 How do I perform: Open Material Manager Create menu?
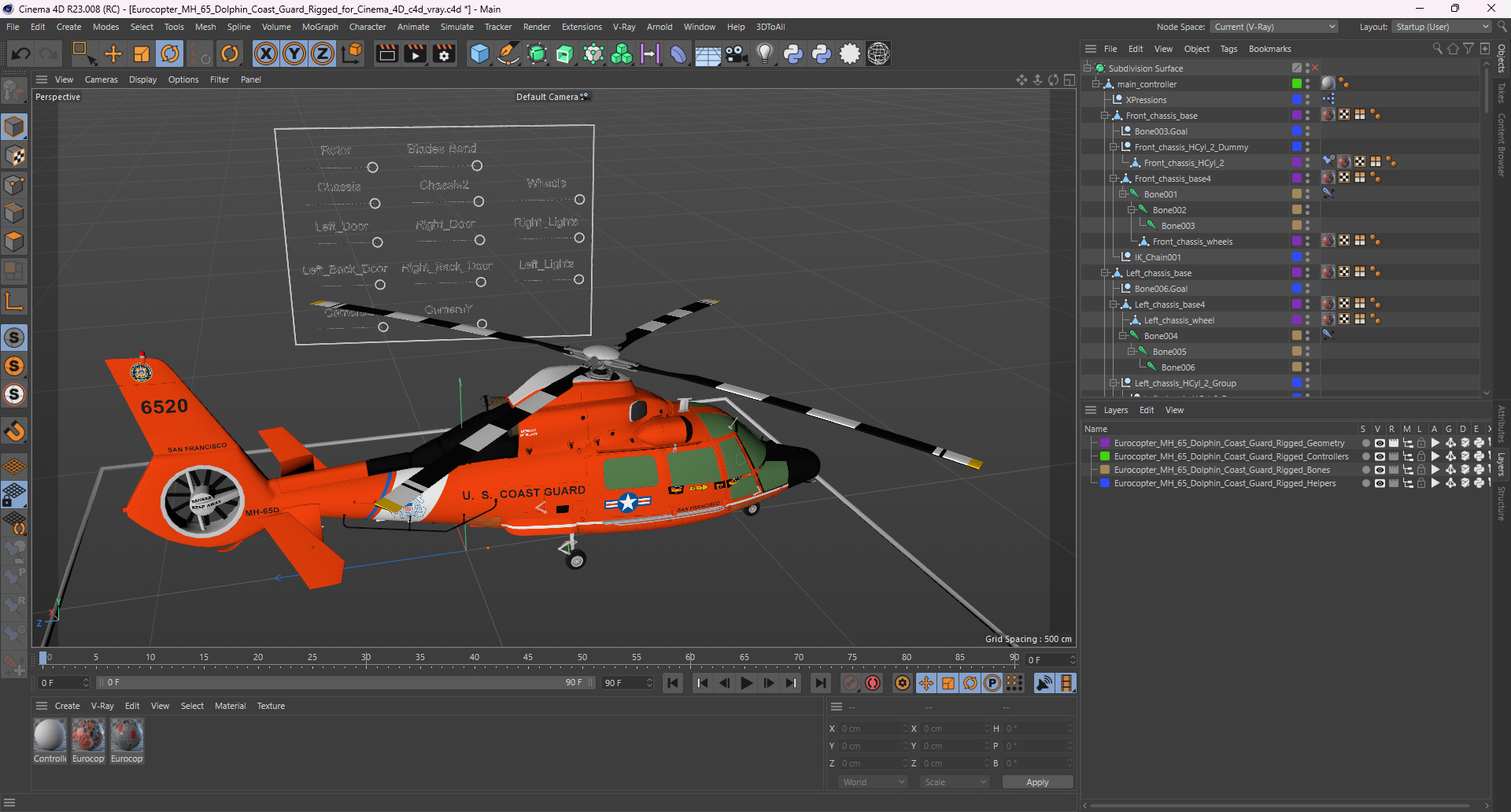click(67, 706)
